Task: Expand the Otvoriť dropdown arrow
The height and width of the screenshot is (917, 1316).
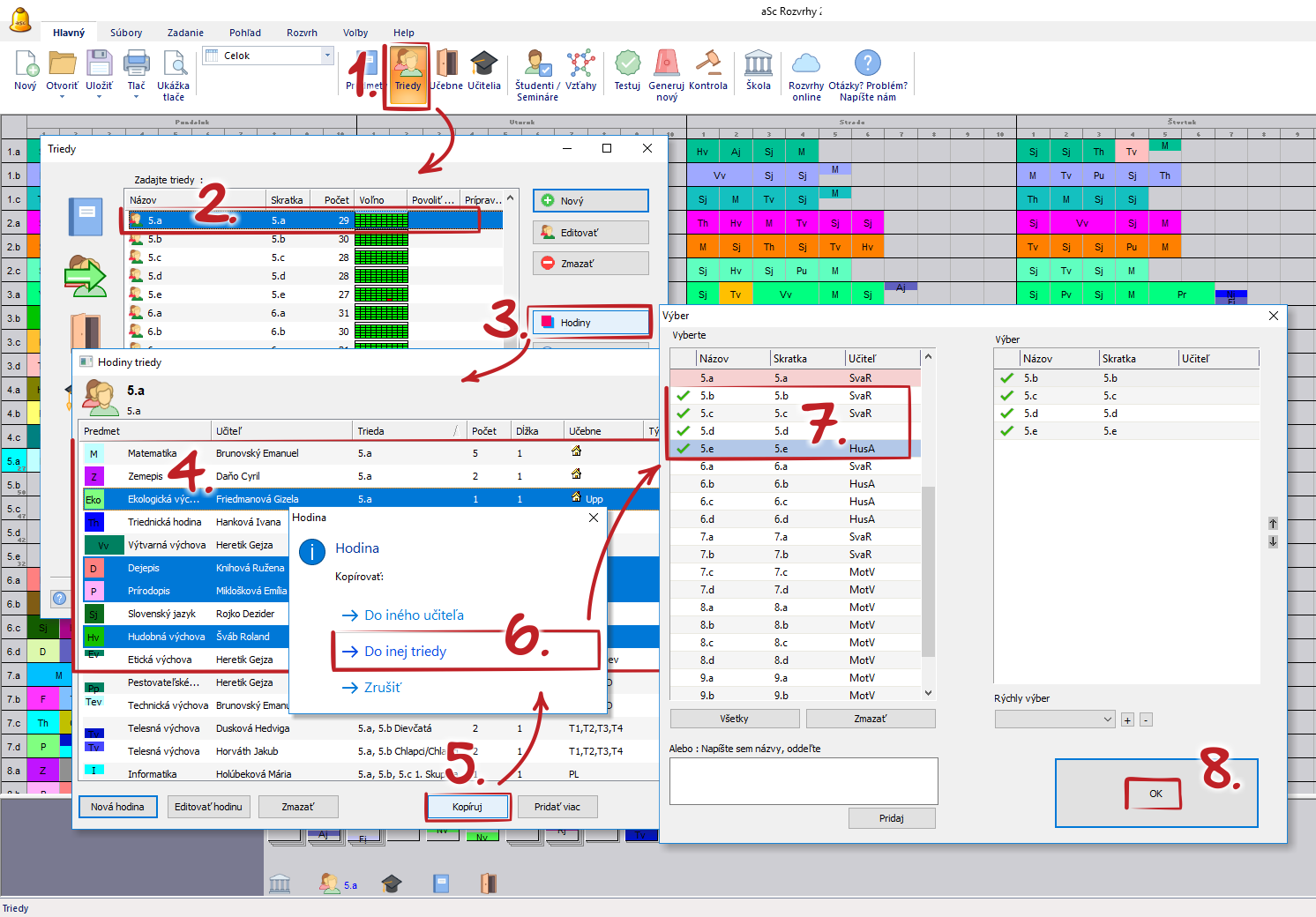Action: click(x=62, y=97)
